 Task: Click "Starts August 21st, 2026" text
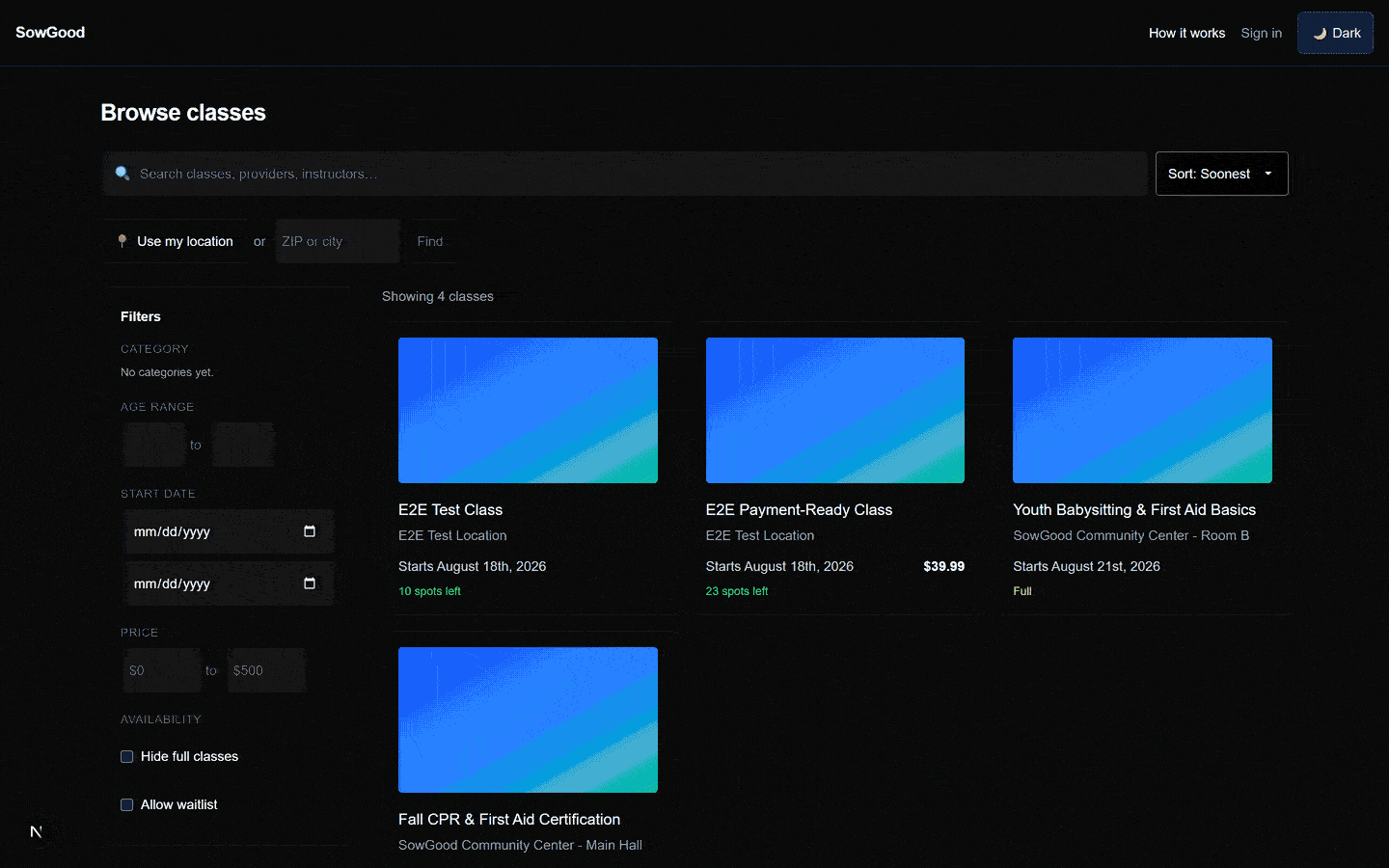pos(1086,566)
